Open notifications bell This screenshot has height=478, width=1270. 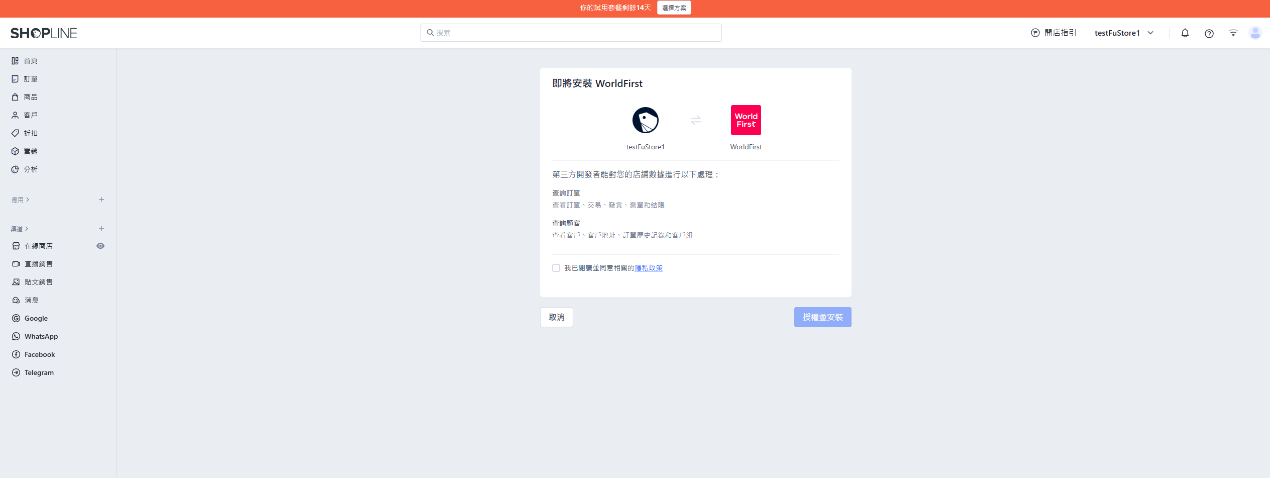pyautogui.click(x=1185, y=33)
